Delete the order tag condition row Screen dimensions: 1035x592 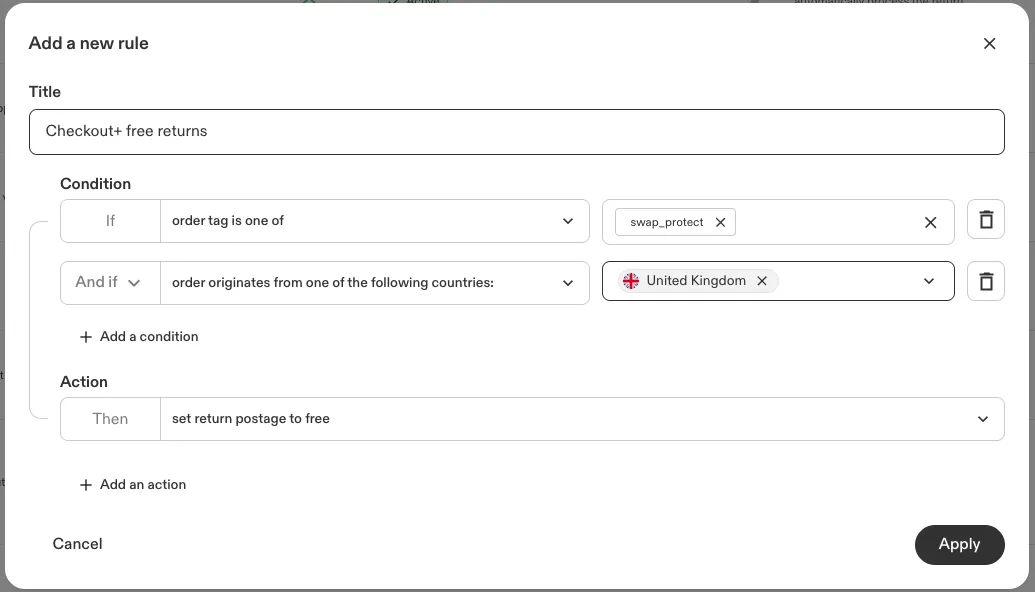point(985,219)
